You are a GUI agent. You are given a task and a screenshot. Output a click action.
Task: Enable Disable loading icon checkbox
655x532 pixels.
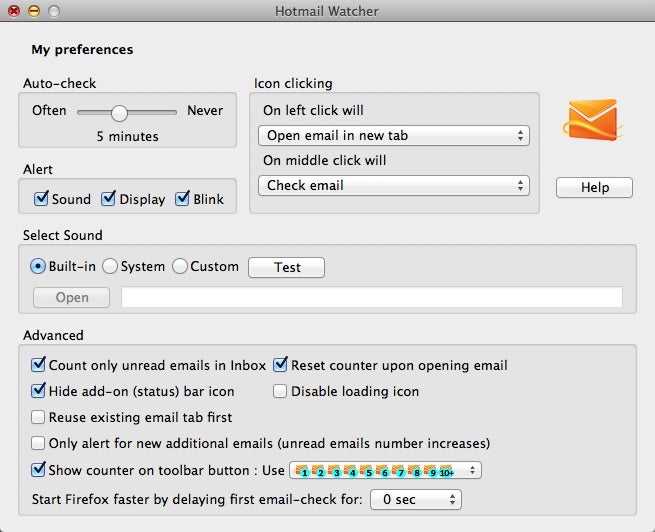tap(280, 391)
